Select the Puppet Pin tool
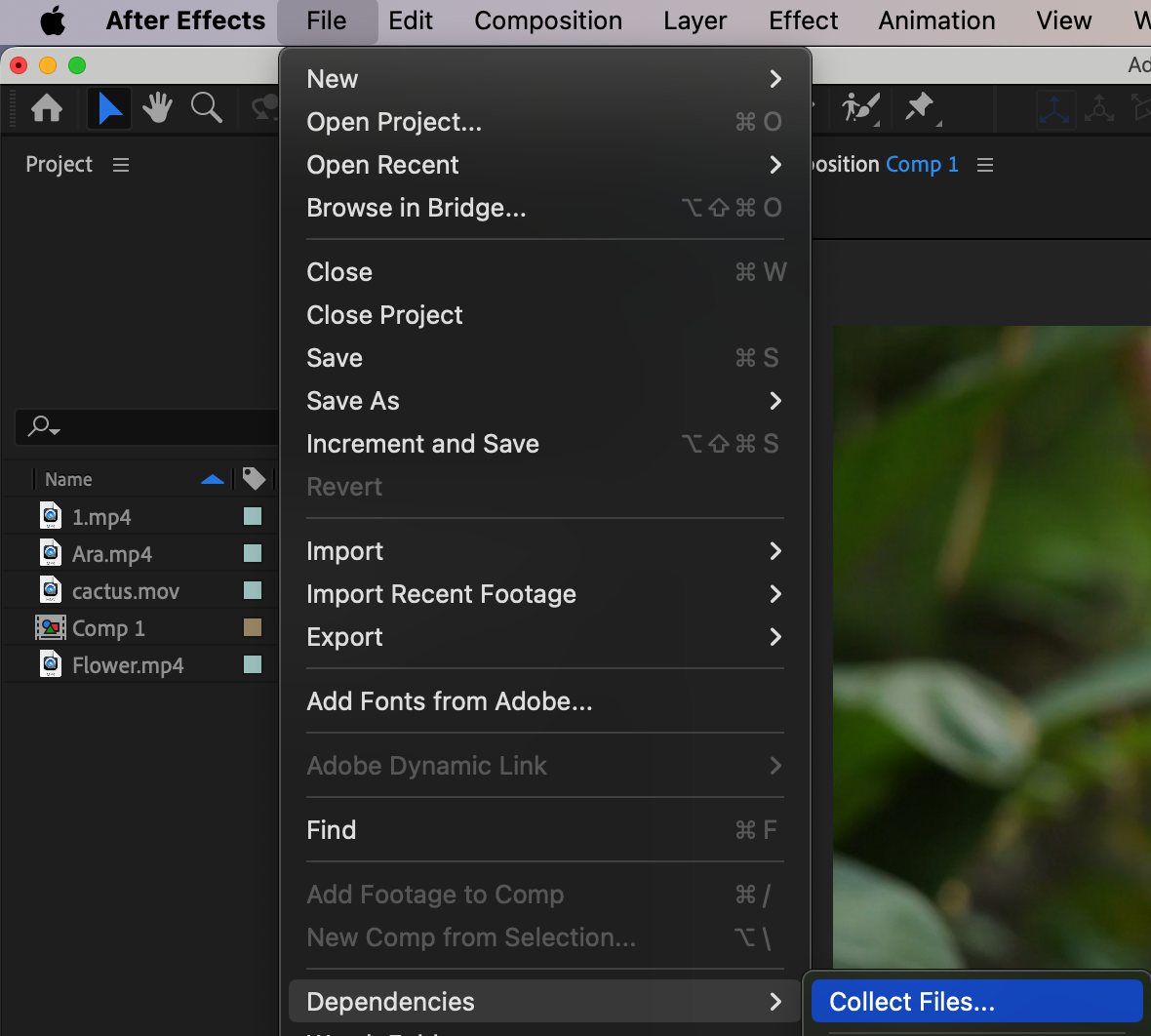 [x=920, y=107]
